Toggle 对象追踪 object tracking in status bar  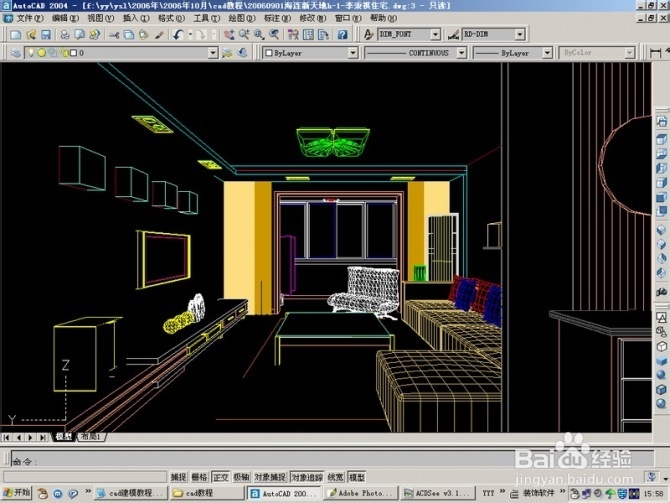(x=307, y=477)
